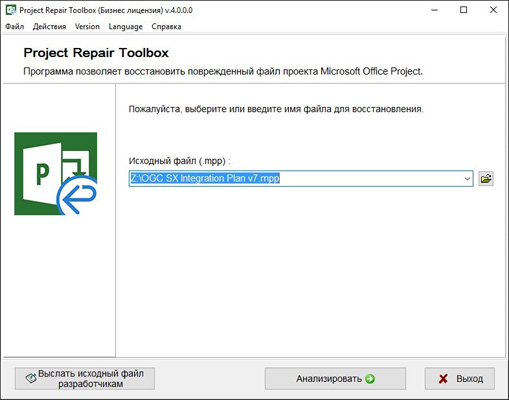Click the Выход button
Screen dimensions: 509x400
click(460, 379)
